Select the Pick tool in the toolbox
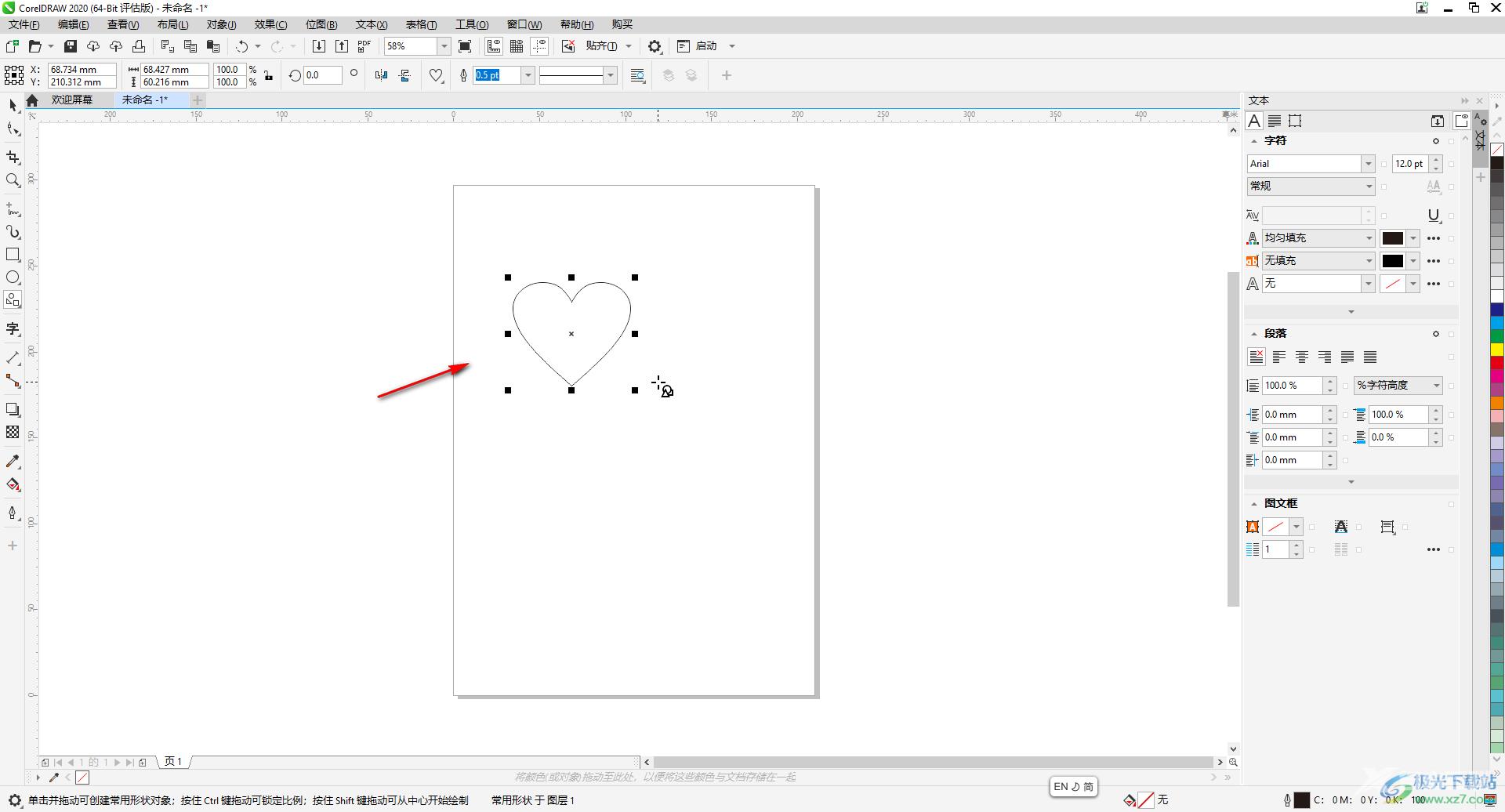Image resolution: width=1505 pixels, height=812 pixels. click(13, 105)
